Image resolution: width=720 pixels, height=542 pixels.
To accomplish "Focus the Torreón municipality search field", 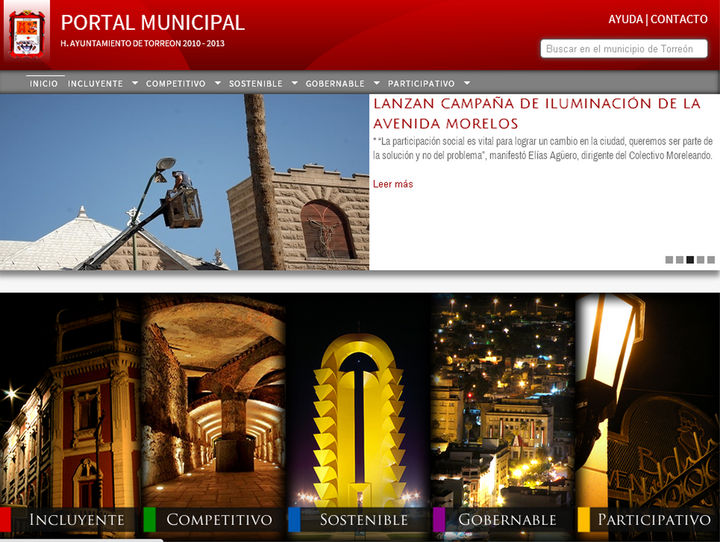I will [623, 48].
